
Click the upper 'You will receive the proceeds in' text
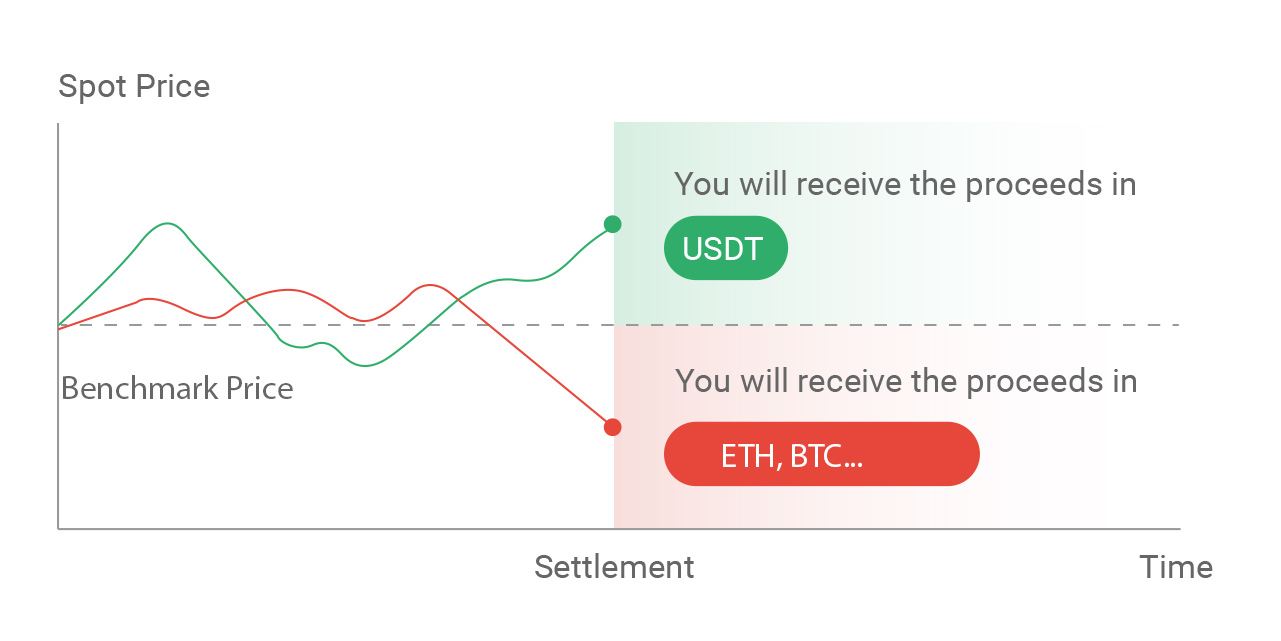[905, 185]
